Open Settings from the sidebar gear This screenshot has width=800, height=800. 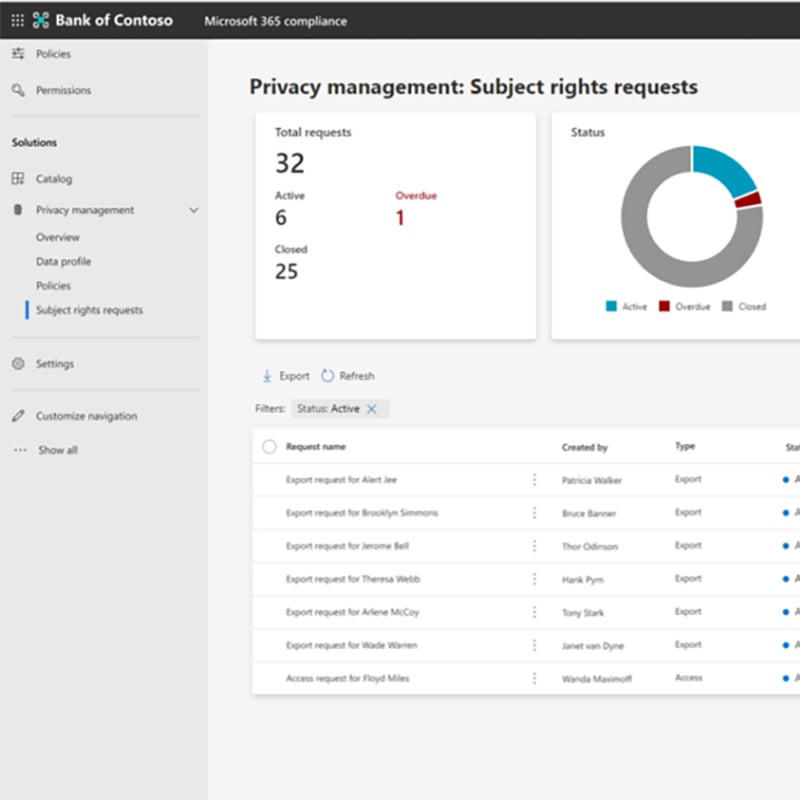tap(17, 363)
